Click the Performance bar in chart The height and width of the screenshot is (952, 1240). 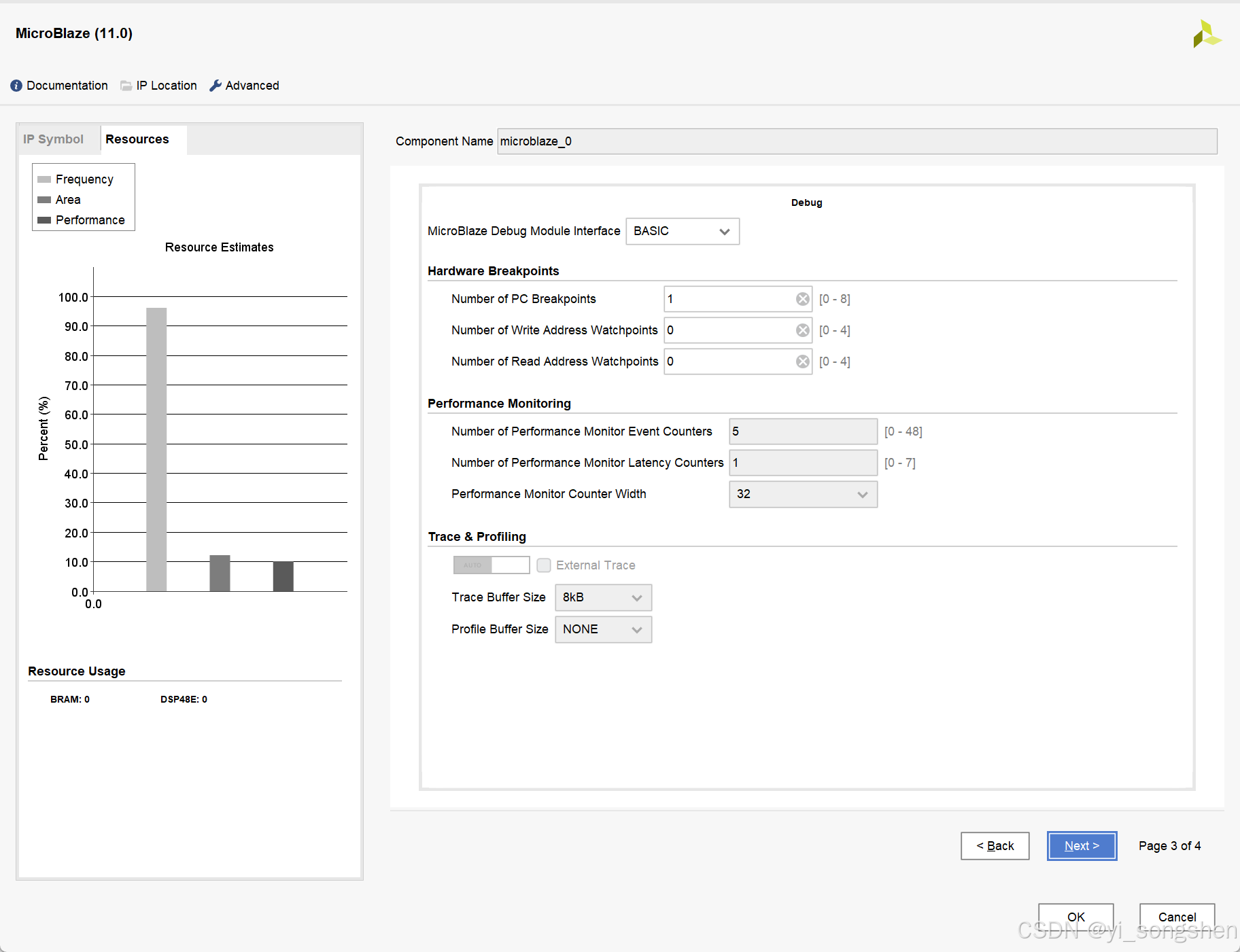click(283, 576)
